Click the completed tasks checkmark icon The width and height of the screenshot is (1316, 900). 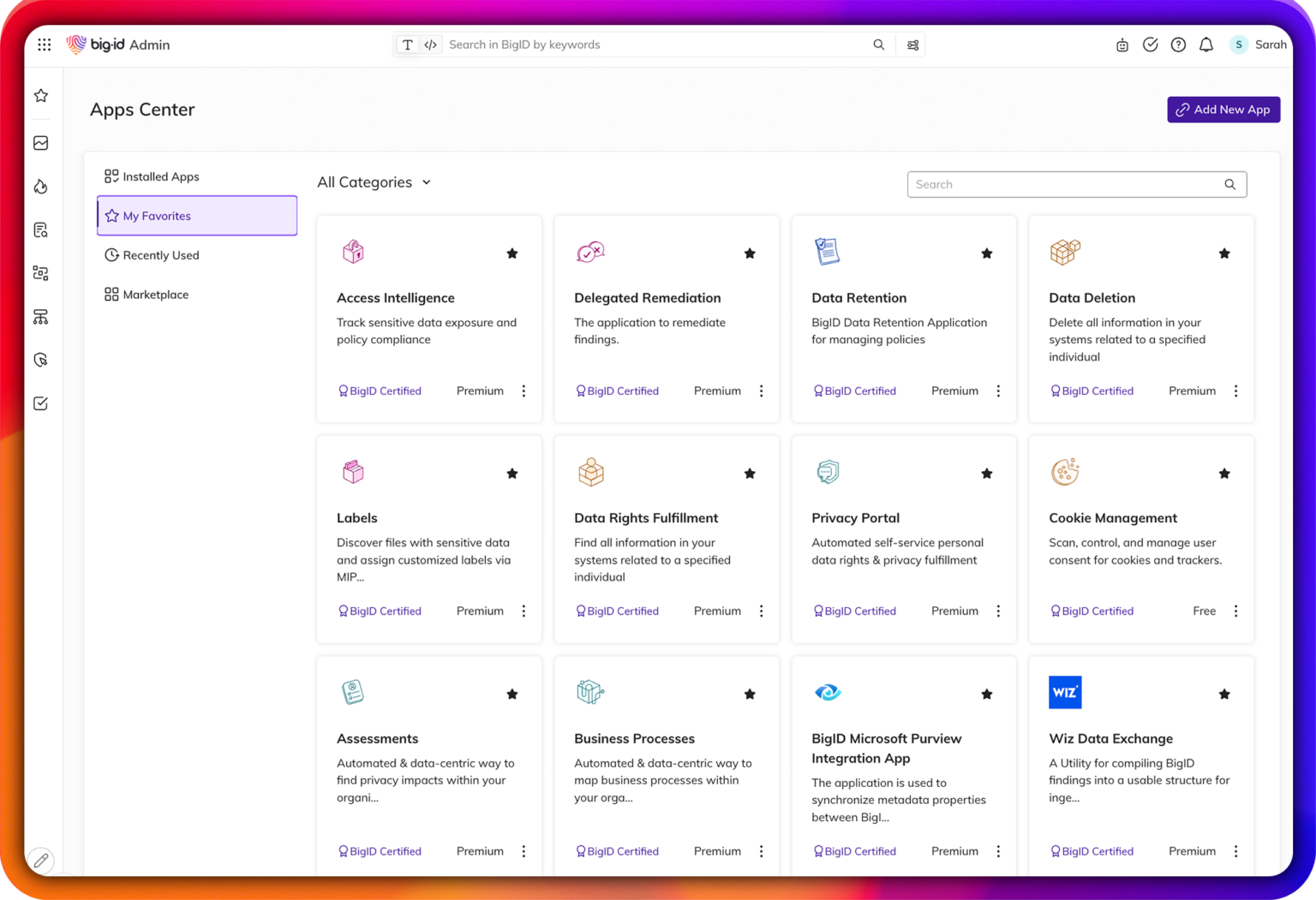click(1151, 45)
